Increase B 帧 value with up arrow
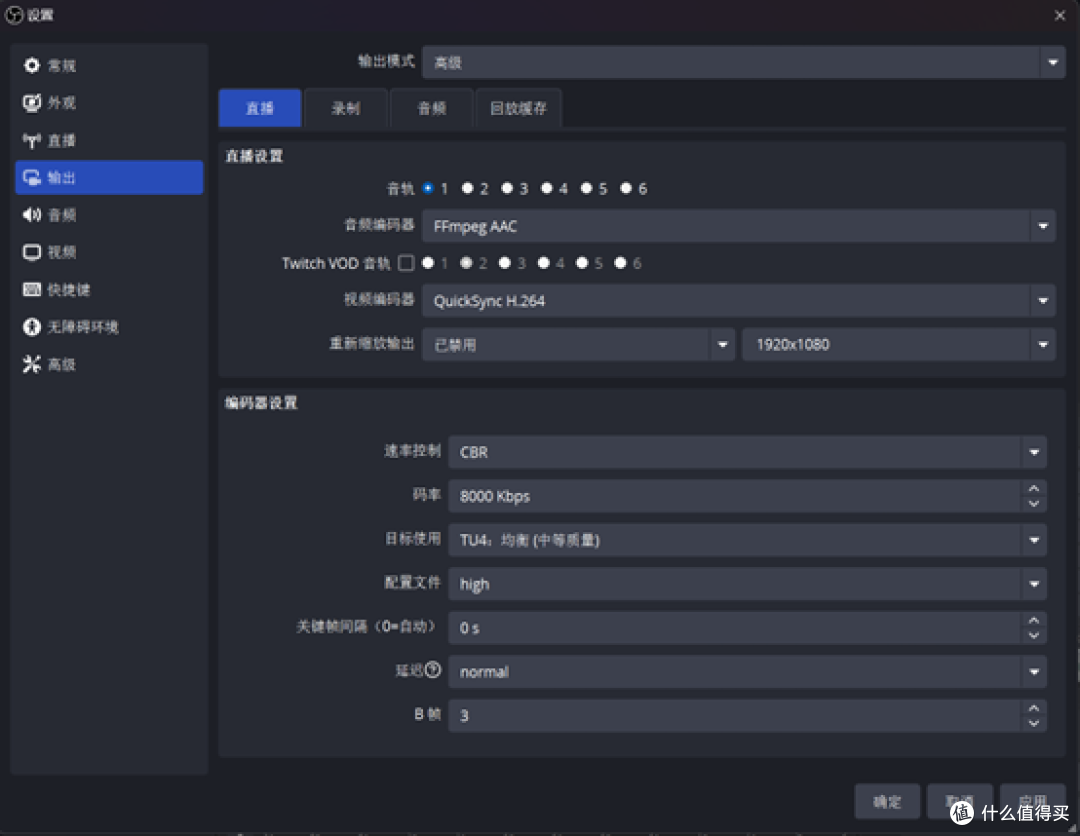 (x=1034, y=708)
